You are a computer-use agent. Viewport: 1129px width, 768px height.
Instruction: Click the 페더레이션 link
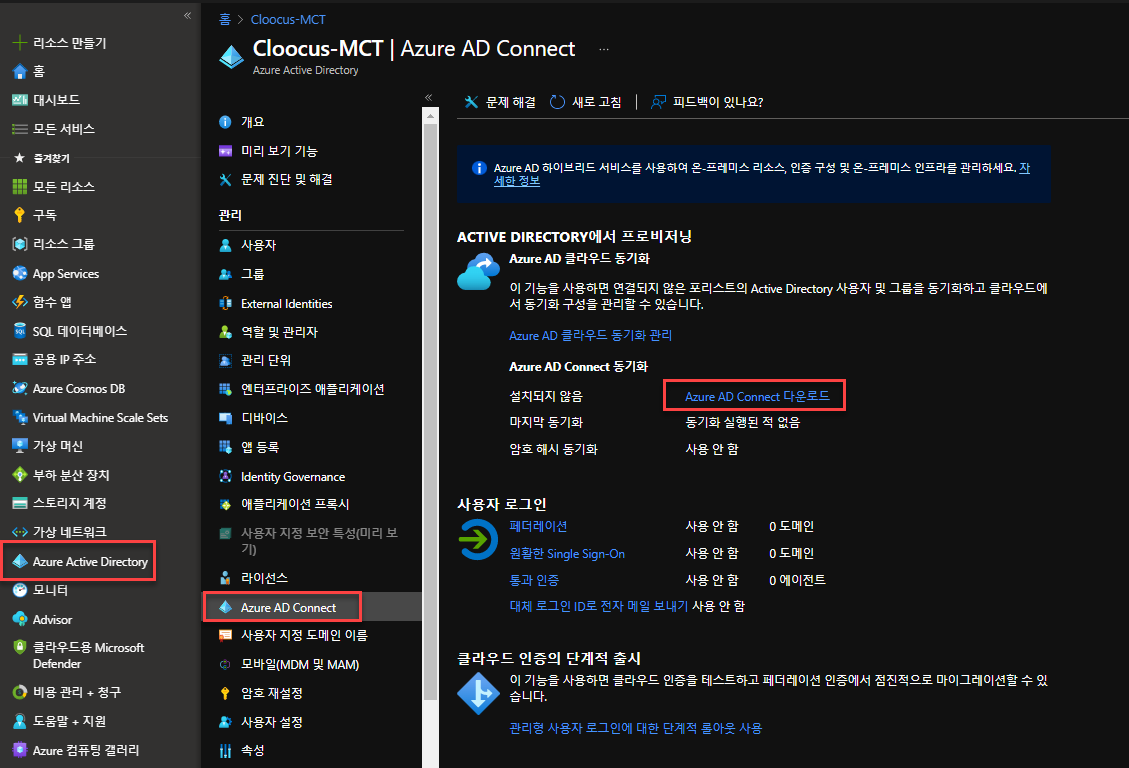(x=538, y=526)
